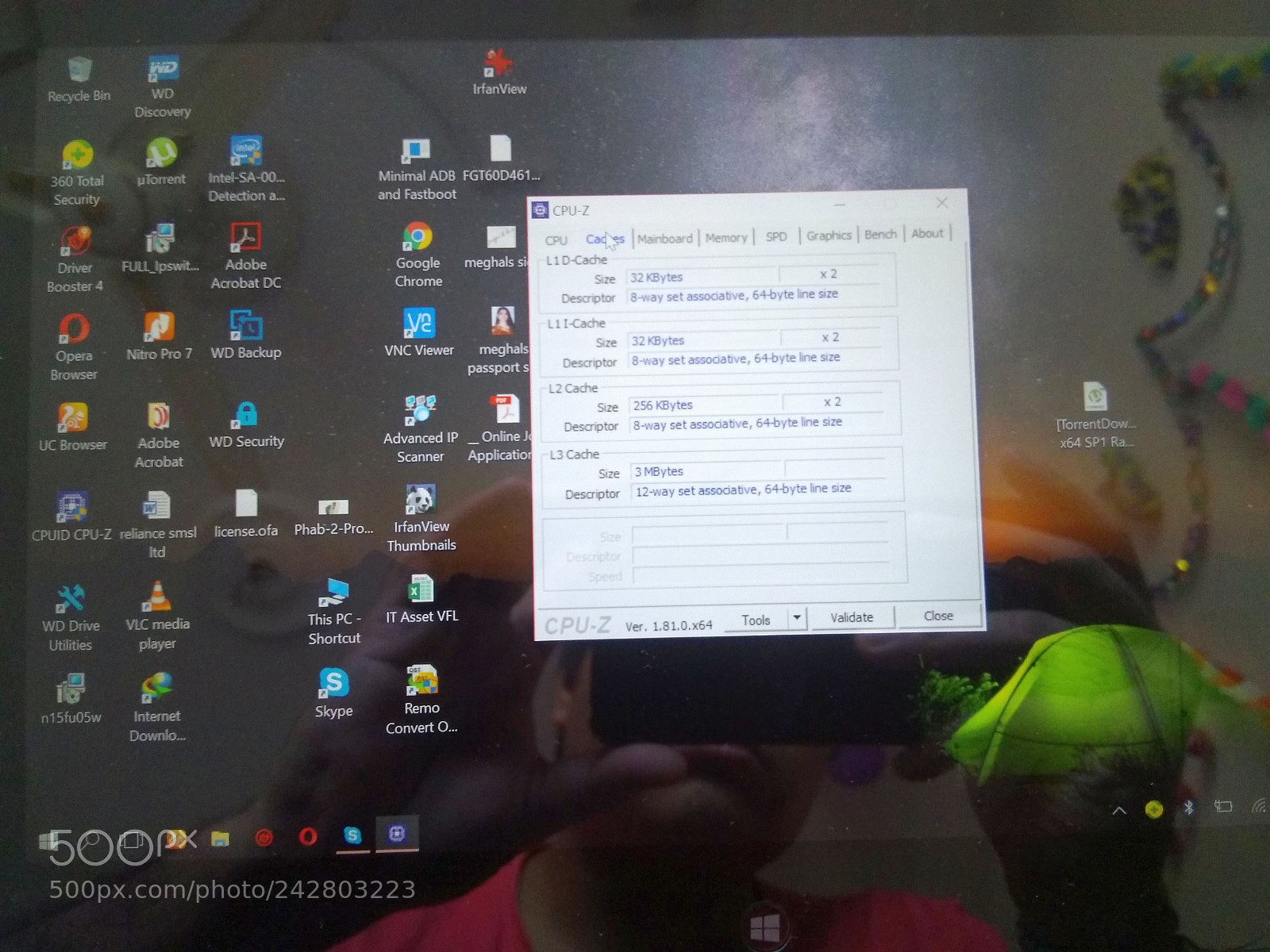Click the Close button at CPU-Z bottom
Viewport: 1270px width, 952px height.
click(938, 616)
